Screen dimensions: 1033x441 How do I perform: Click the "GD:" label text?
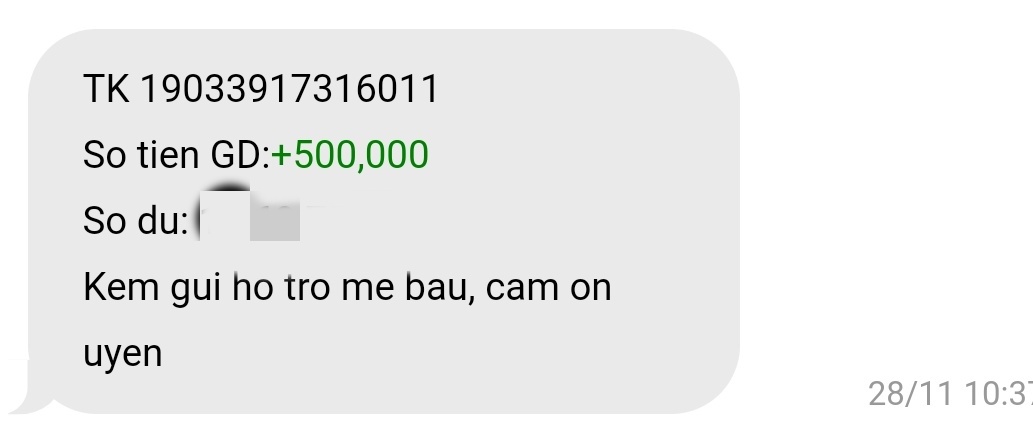tap(240, 155)
